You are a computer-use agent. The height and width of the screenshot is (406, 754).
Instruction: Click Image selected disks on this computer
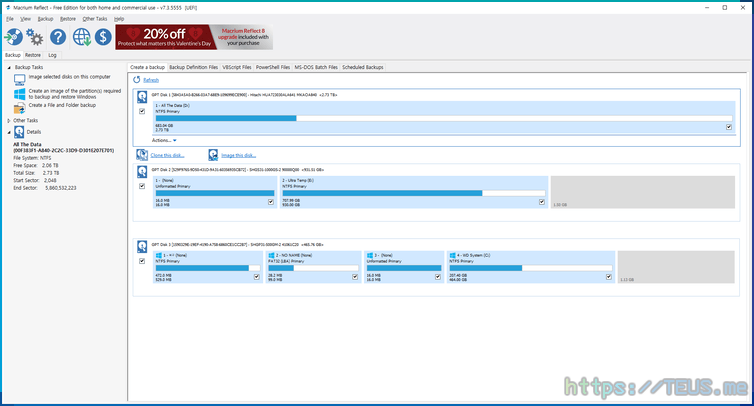(69, 77)
